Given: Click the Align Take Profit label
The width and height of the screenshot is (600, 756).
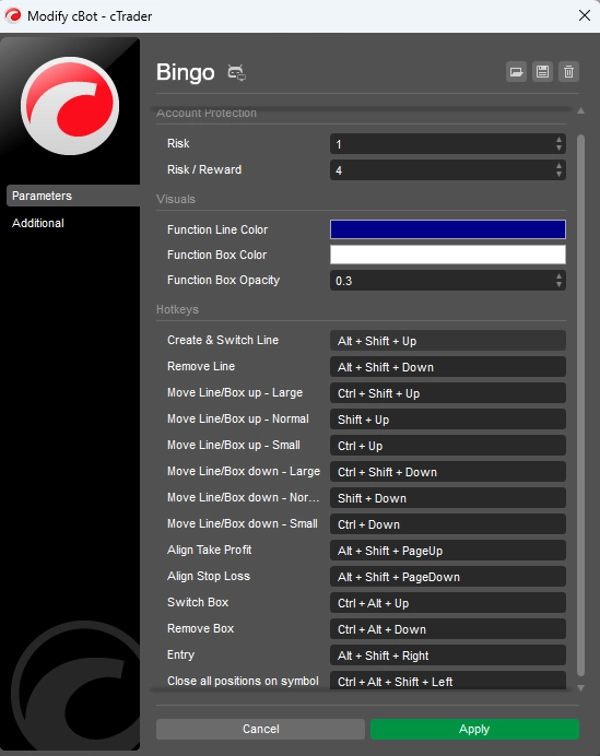Looking at the screenshot, I should pyautogui.click(x=209, y=550).
